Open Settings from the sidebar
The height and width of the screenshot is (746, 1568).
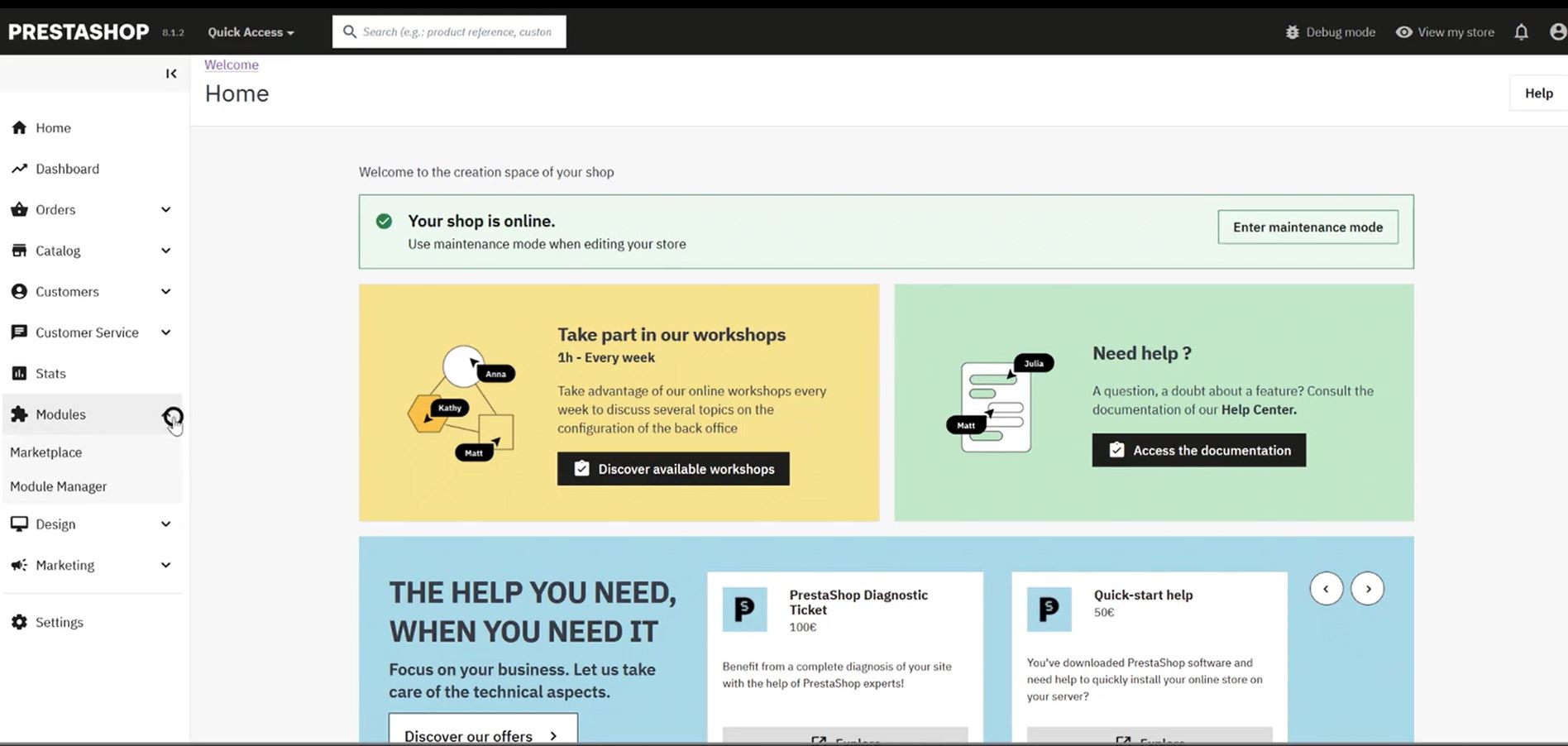pyautogui.click(x=60, y=622)
